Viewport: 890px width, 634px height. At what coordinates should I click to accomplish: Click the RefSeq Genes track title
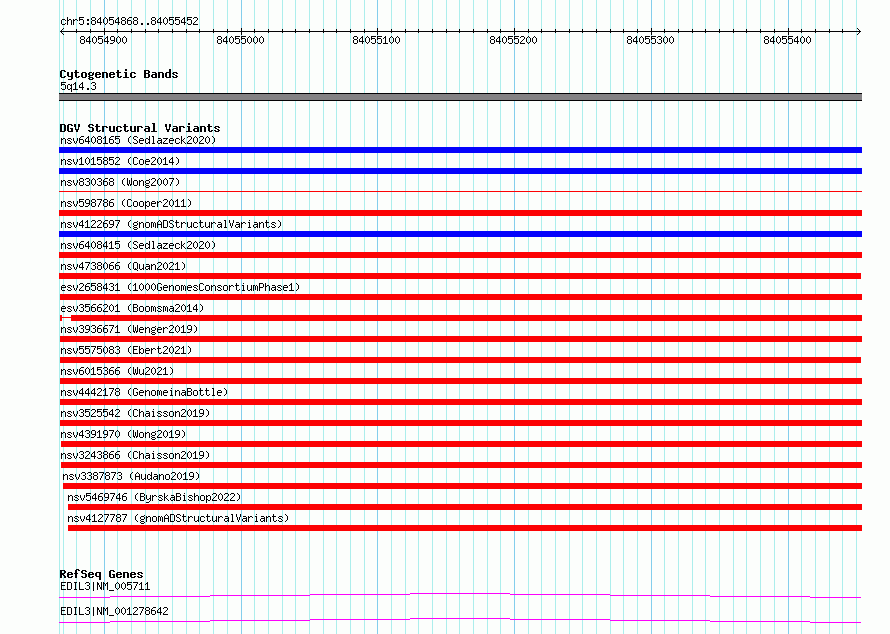click(x=101, y=574)
